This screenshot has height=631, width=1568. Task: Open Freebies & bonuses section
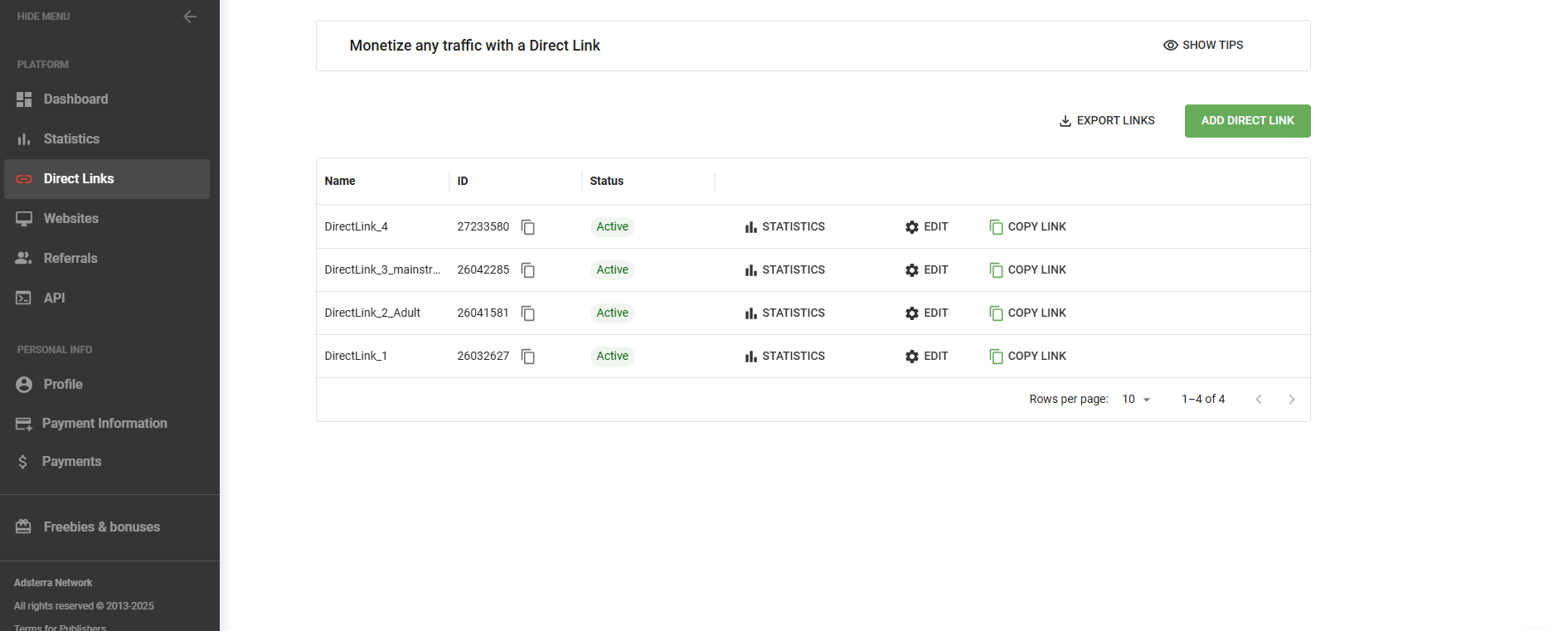coord(101,527)
